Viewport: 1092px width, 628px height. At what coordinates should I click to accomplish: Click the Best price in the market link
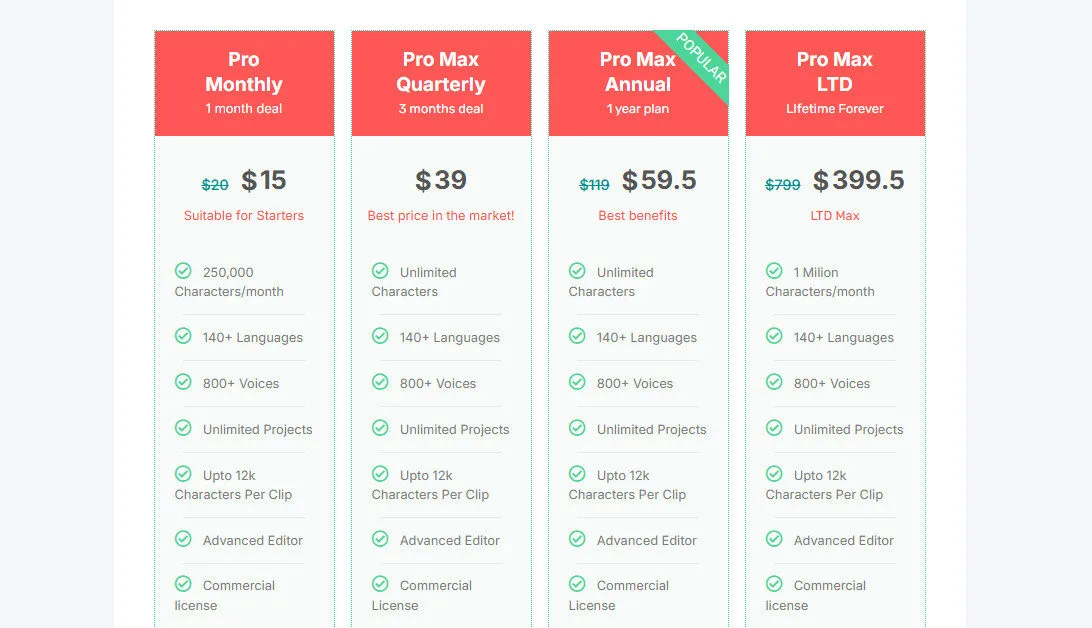point(440,216)
